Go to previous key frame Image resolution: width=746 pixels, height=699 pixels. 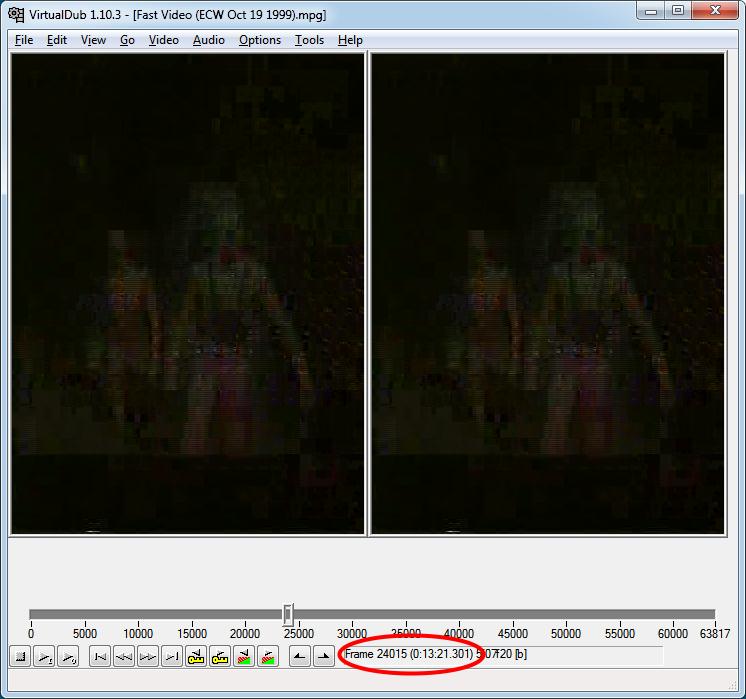(196, 657)
